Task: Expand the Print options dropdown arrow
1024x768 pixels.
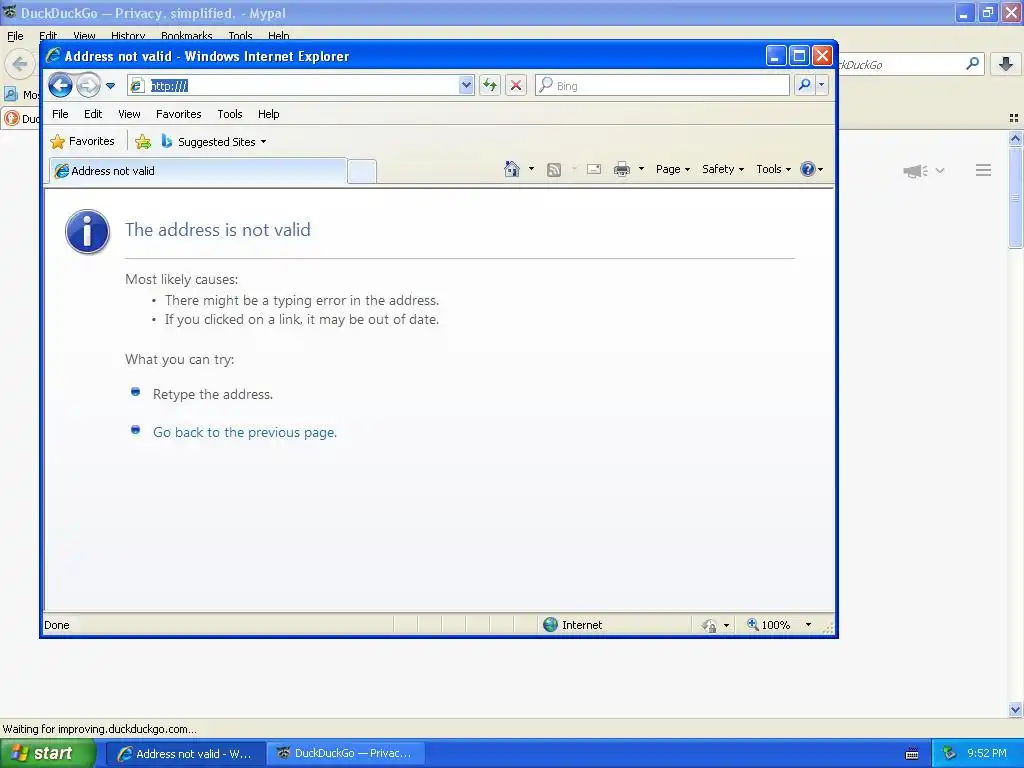Action: tap(641, 169)
